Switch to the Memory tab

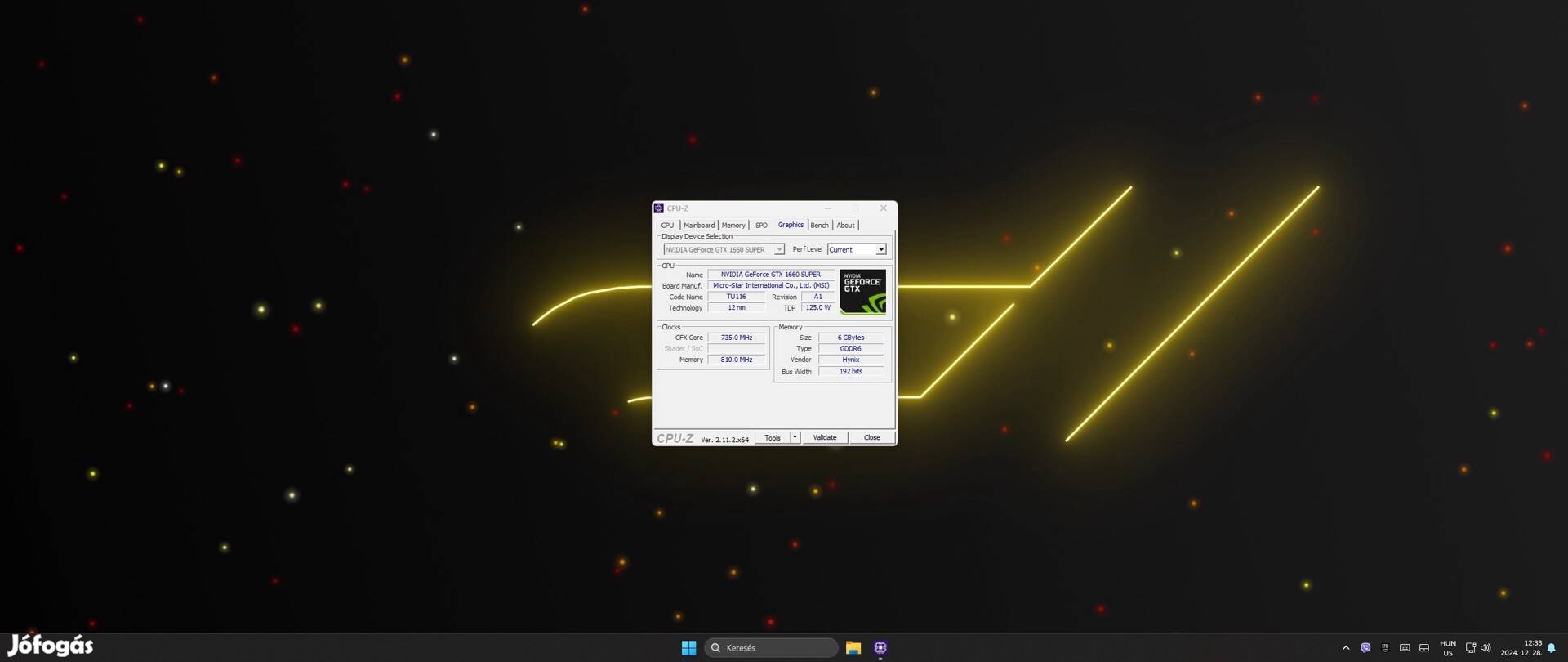click(733, 226)
